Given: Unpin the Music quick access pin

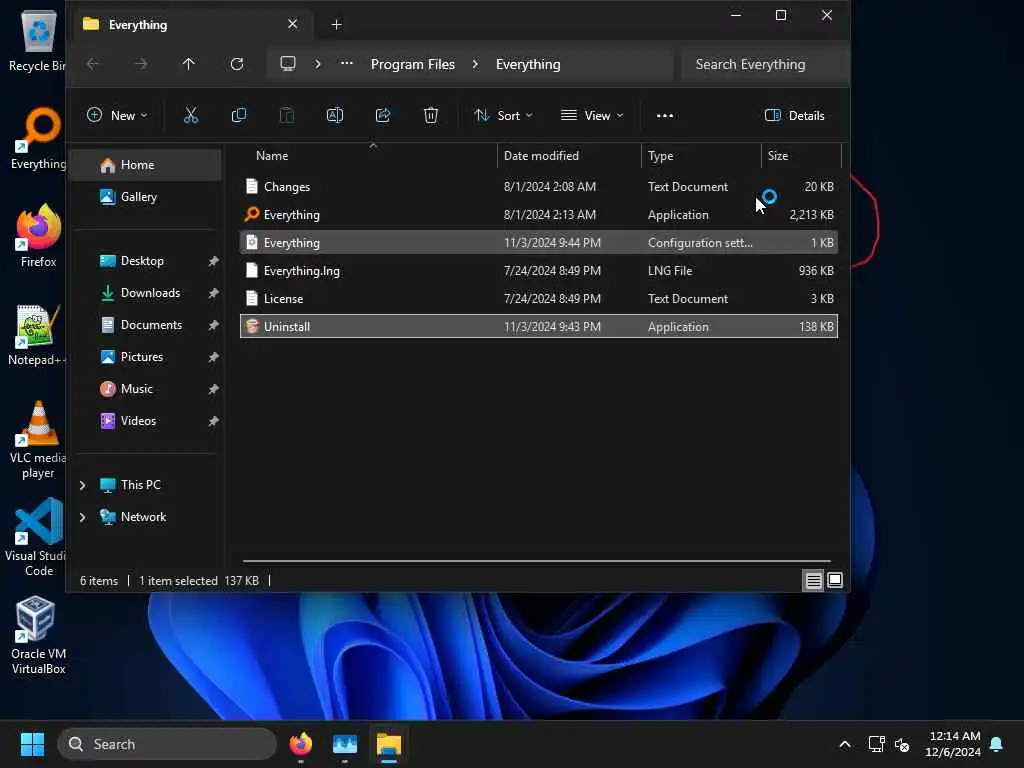Looking at the screenshot, I should tap(213, 389).
